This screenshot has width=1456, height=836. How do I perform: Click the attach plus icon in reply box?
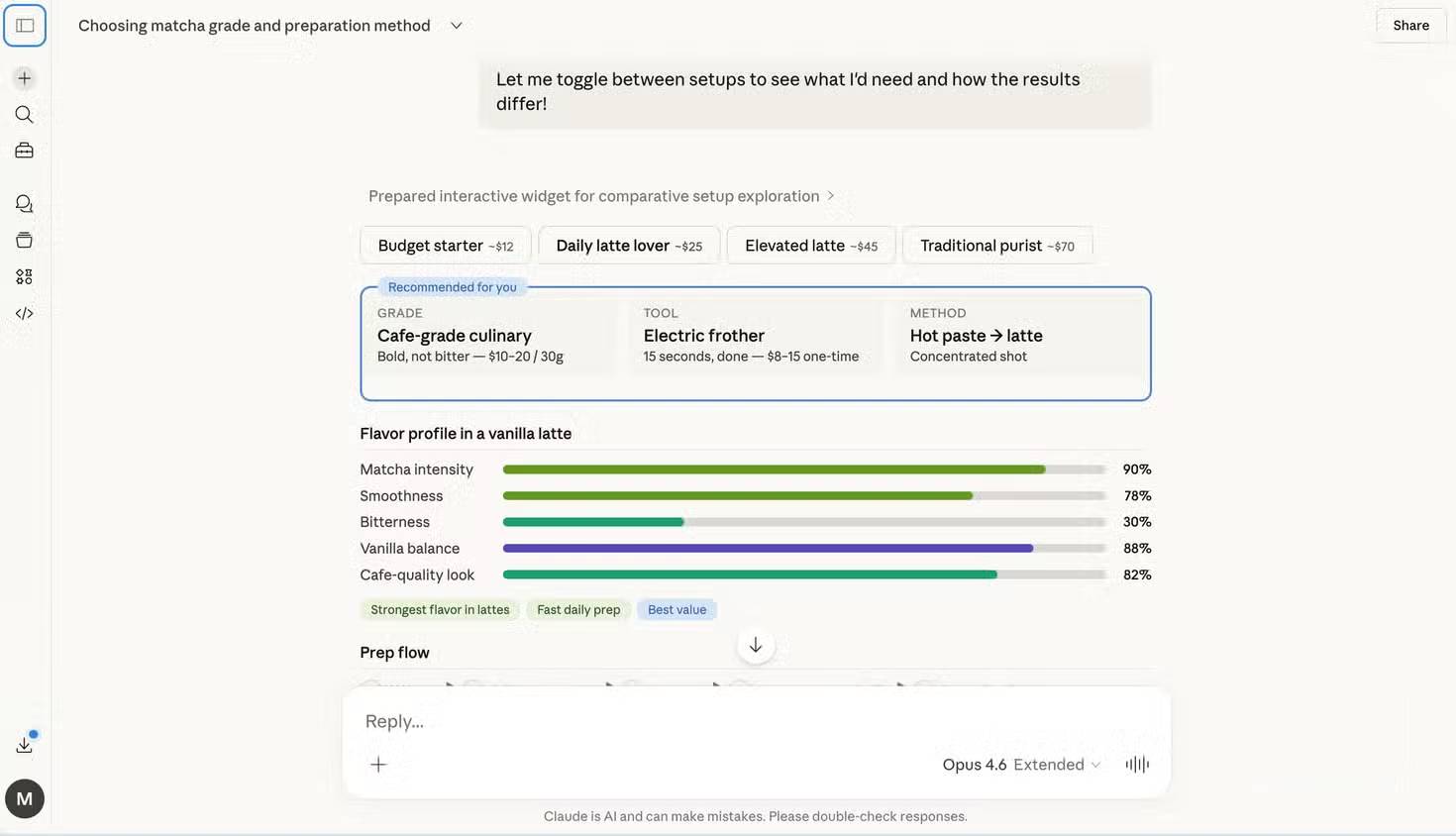[x=378, y=764]
